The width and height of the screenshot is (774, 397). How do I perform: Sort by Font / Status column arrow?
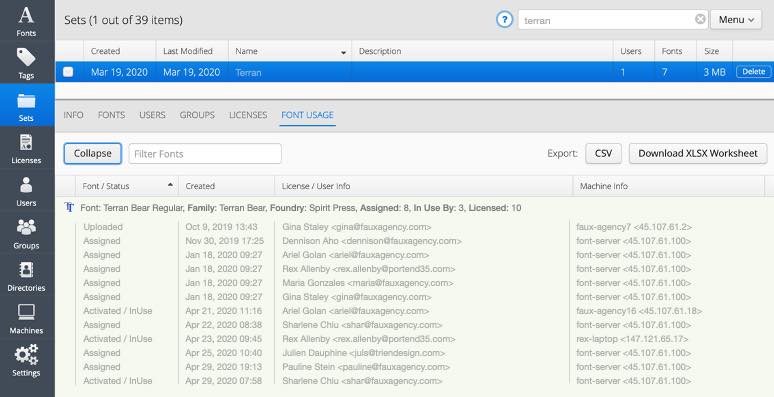tap(170, 185)
